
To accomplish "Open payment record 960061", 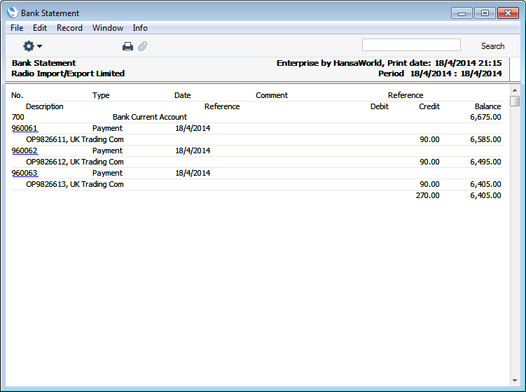I will tap(24, 128).
